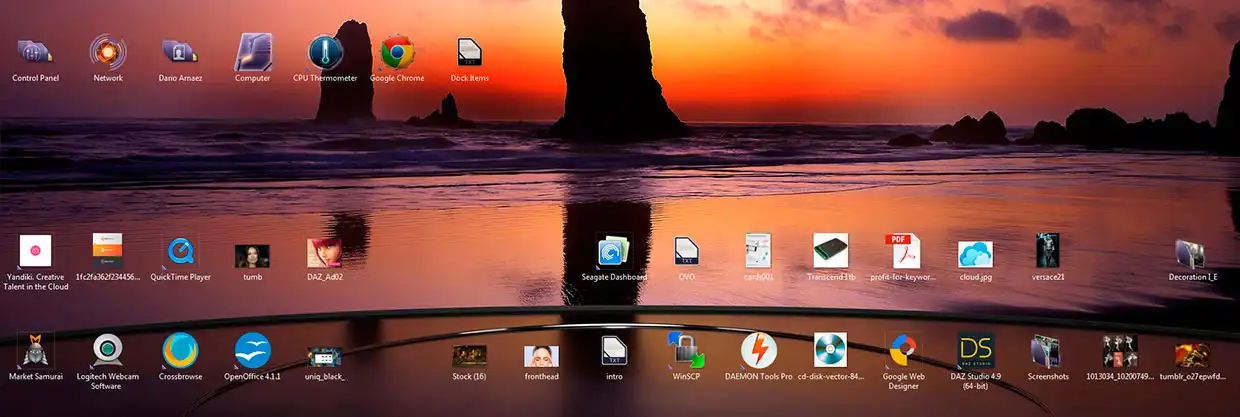
Task: Launch OpenOffice 4.1.1 shortcut
Action: point(252,351)
